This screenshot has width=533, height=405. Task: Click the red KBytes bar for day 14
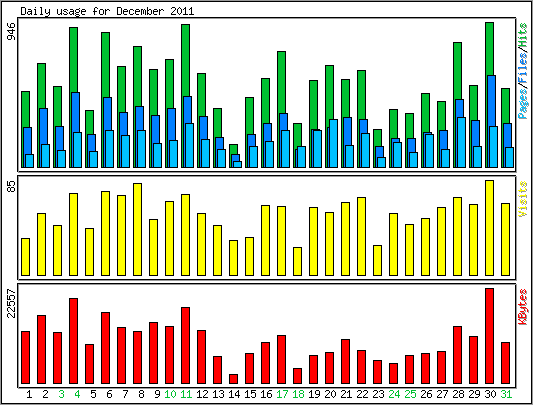point(234,379)
